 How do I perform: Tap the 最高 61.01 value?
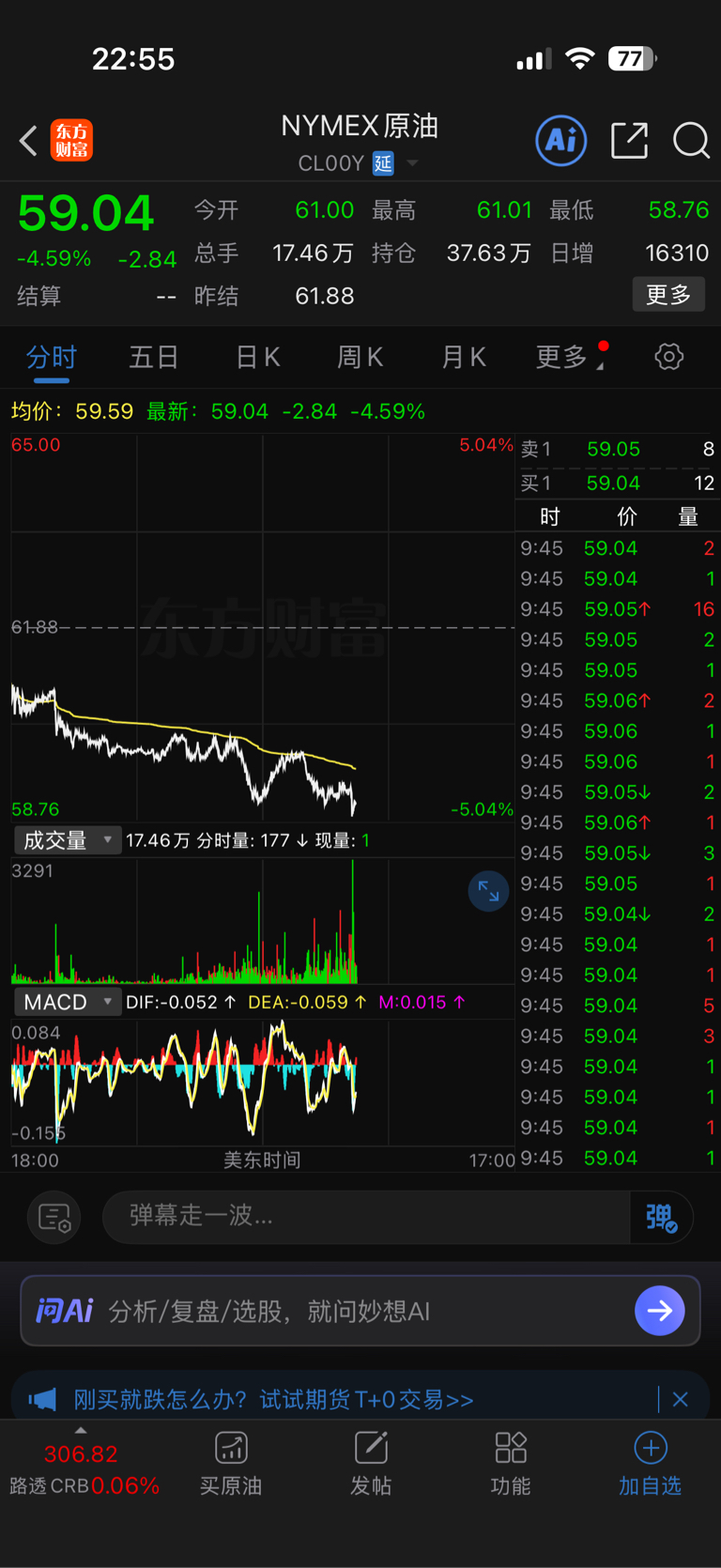504,209
